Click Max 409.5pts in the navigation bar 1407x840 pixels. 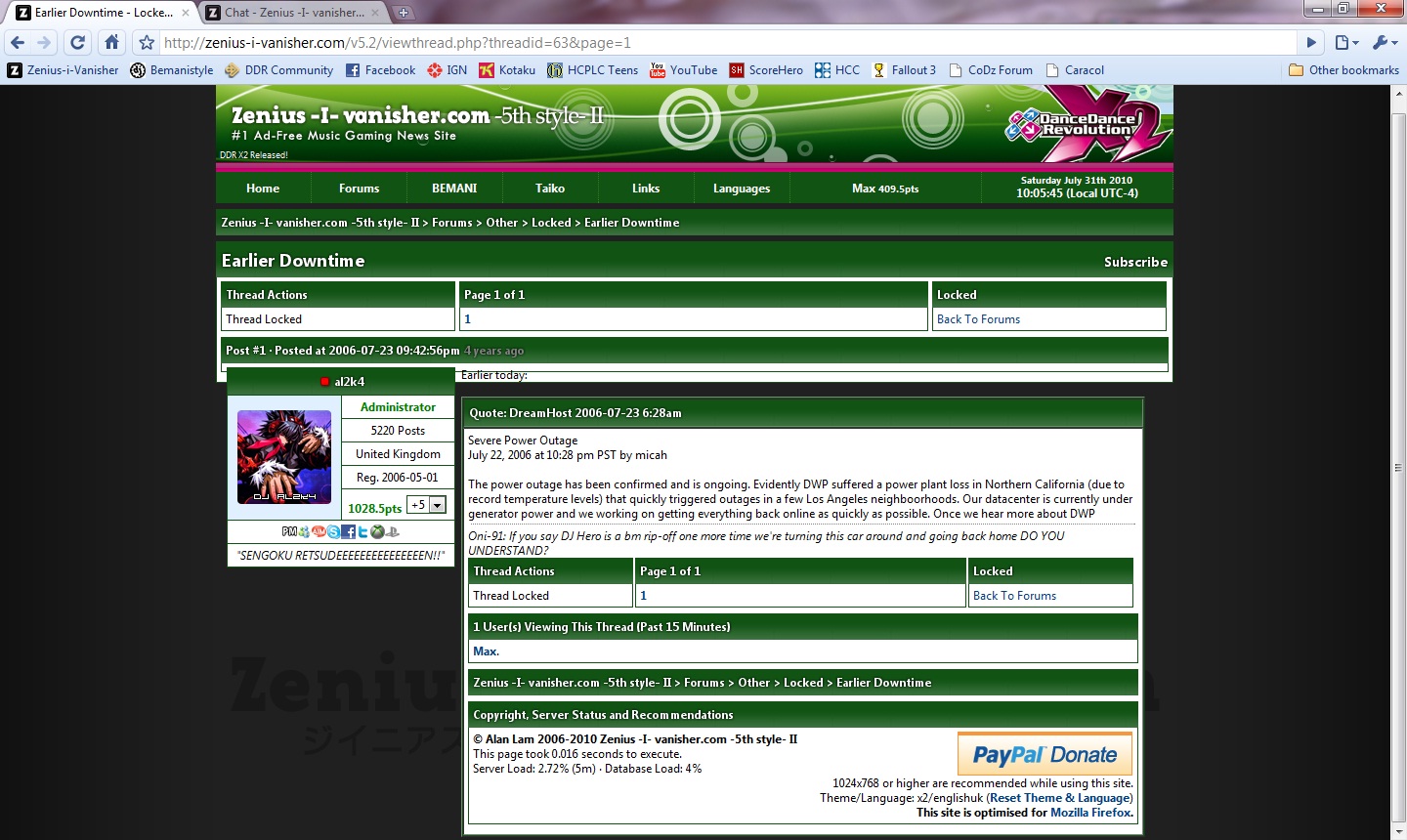coord(885,189)
